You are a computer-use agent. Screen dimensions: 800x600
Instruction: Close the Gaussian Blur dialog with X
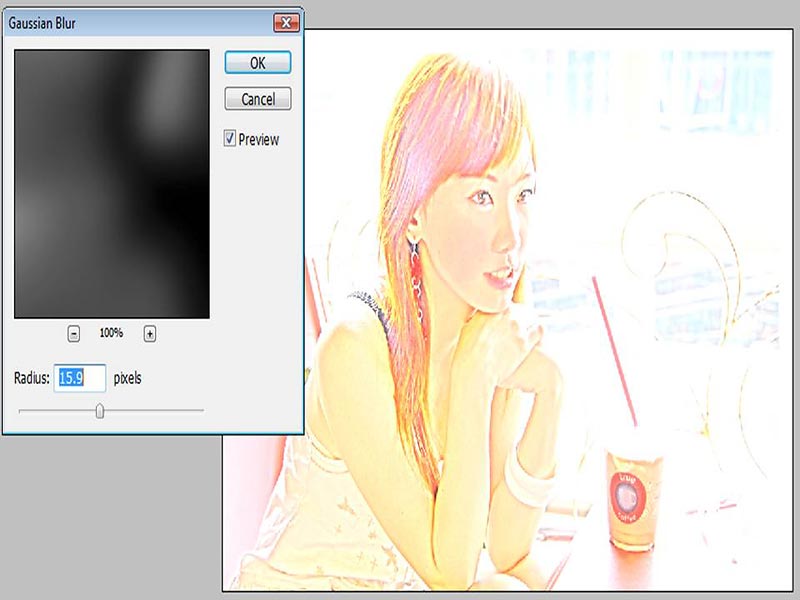(x=286, y=23)
